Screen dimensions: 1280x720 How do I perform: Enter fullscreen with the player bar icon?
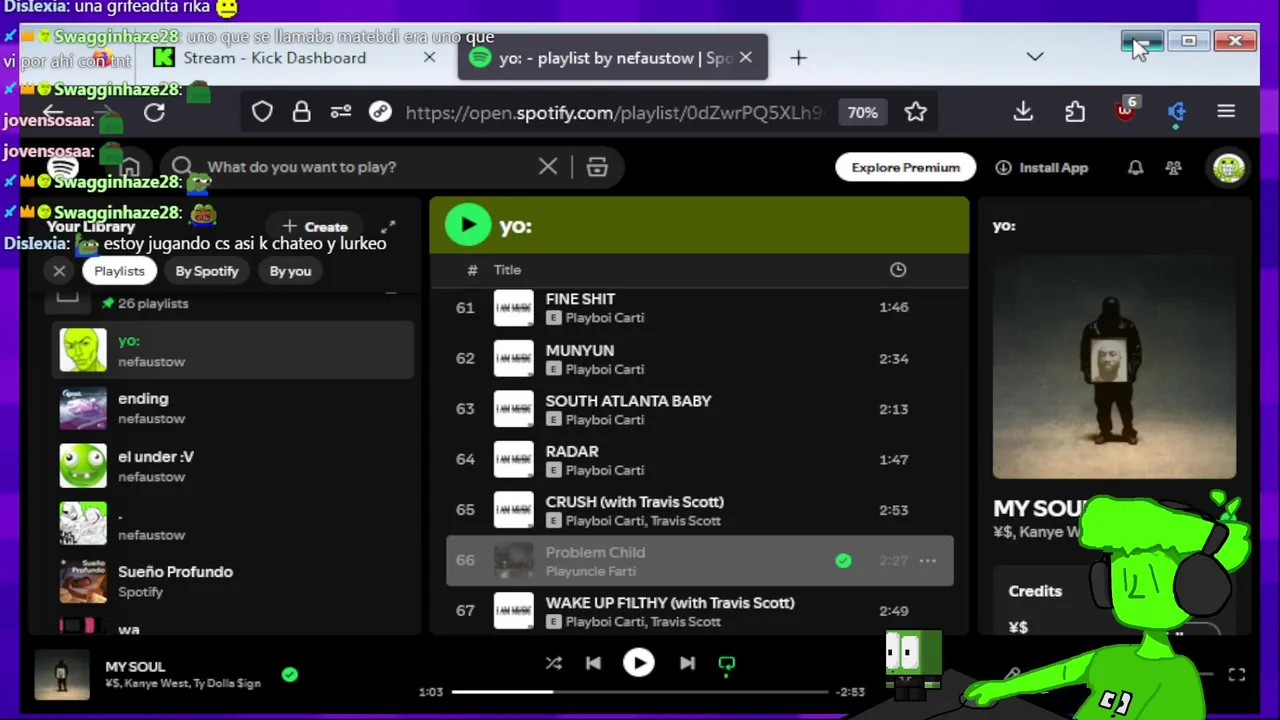[1237, 675]
